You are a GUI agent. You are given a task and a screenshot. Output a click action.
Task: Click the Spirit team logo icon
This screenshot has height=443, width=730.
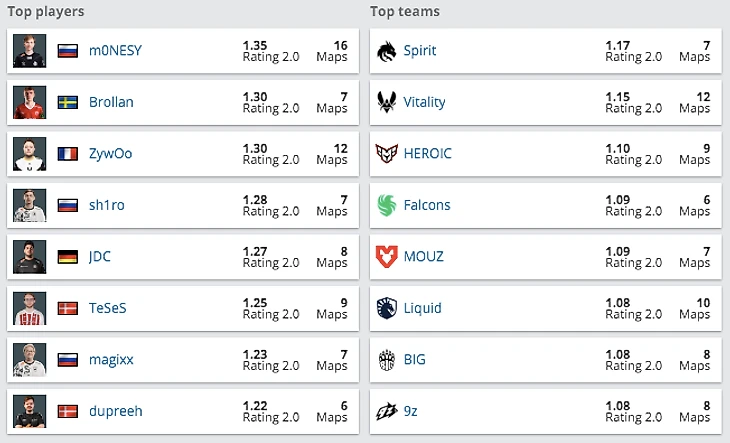[x=387, y=51]
